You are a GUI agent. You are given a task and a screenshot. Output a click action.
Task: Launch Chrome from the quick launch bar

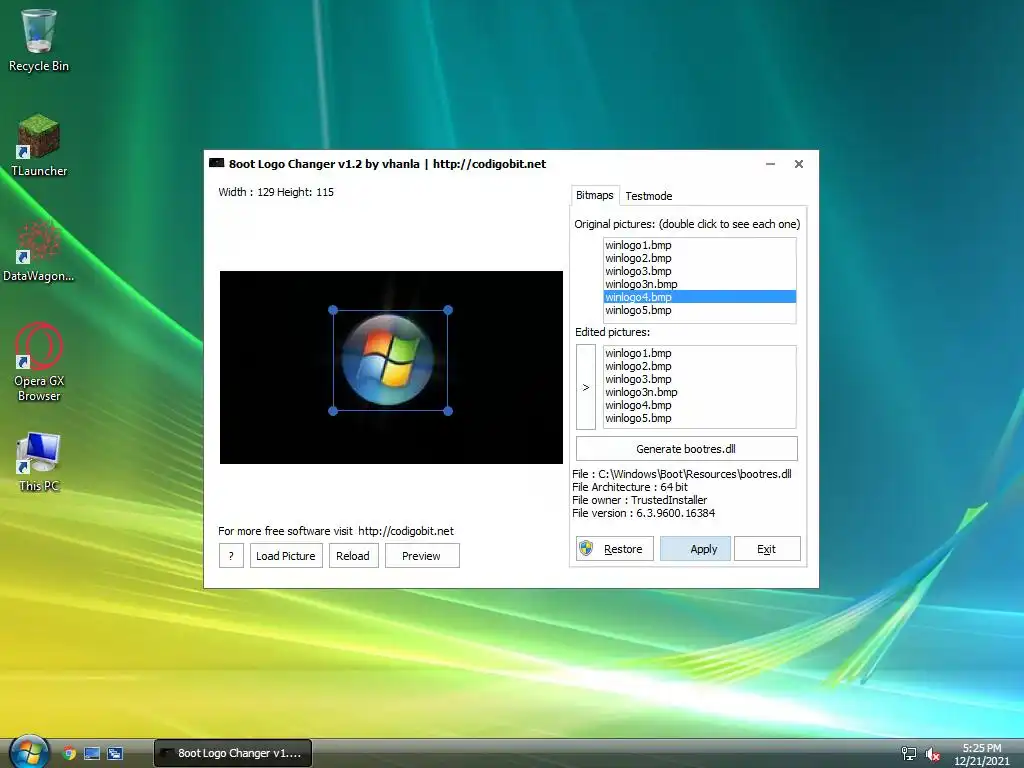click(x=69, y=753)
